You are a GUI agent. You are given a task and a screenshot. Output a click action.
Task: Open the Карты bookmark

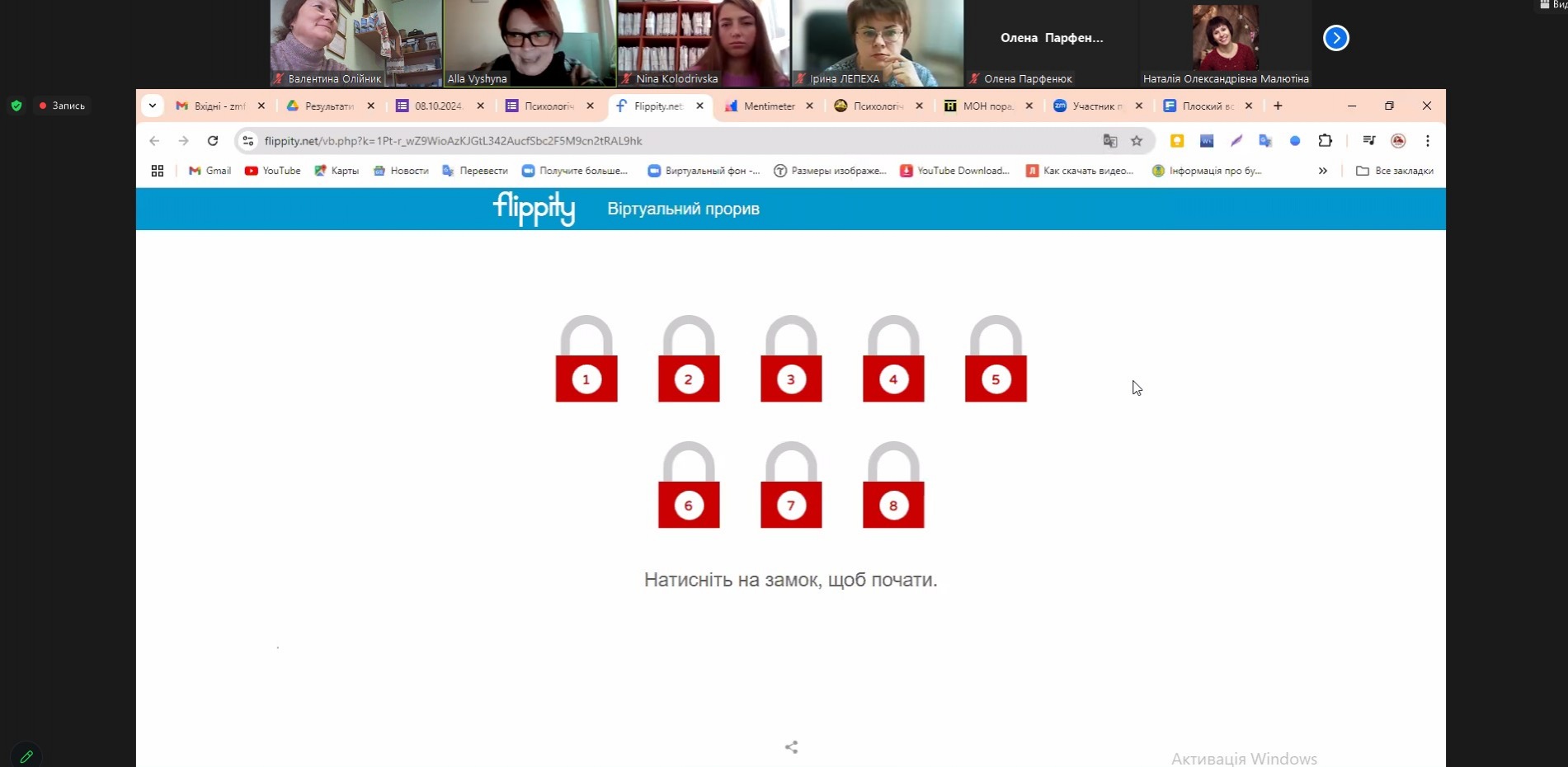[337, 171]
